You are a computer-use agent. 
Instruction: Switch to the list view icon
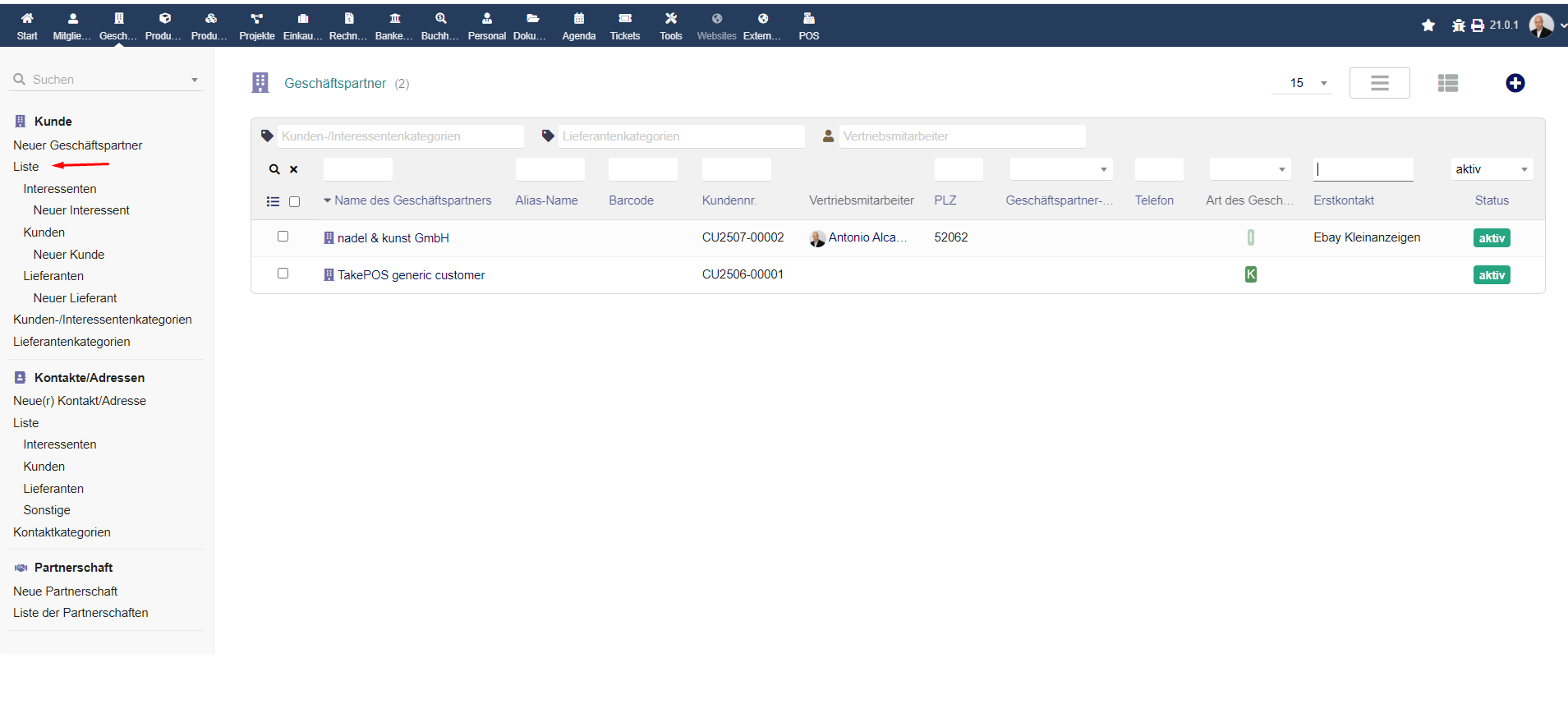1447,83
